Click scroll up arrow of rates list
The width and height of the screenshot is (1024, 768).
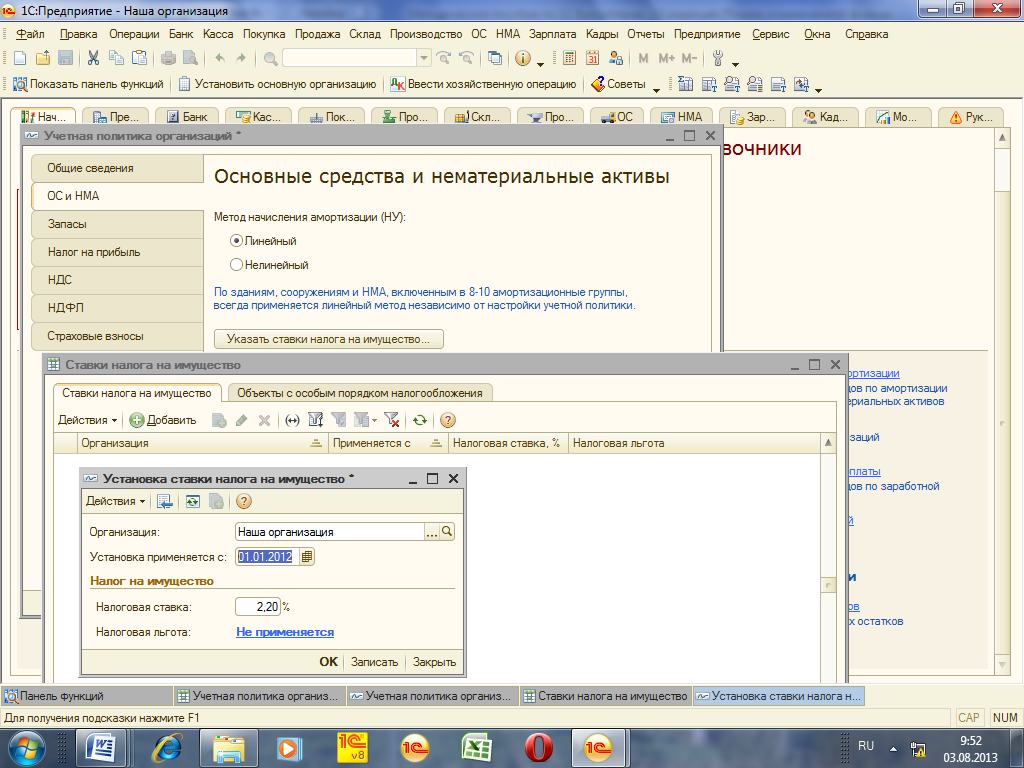tap(828, 443)
